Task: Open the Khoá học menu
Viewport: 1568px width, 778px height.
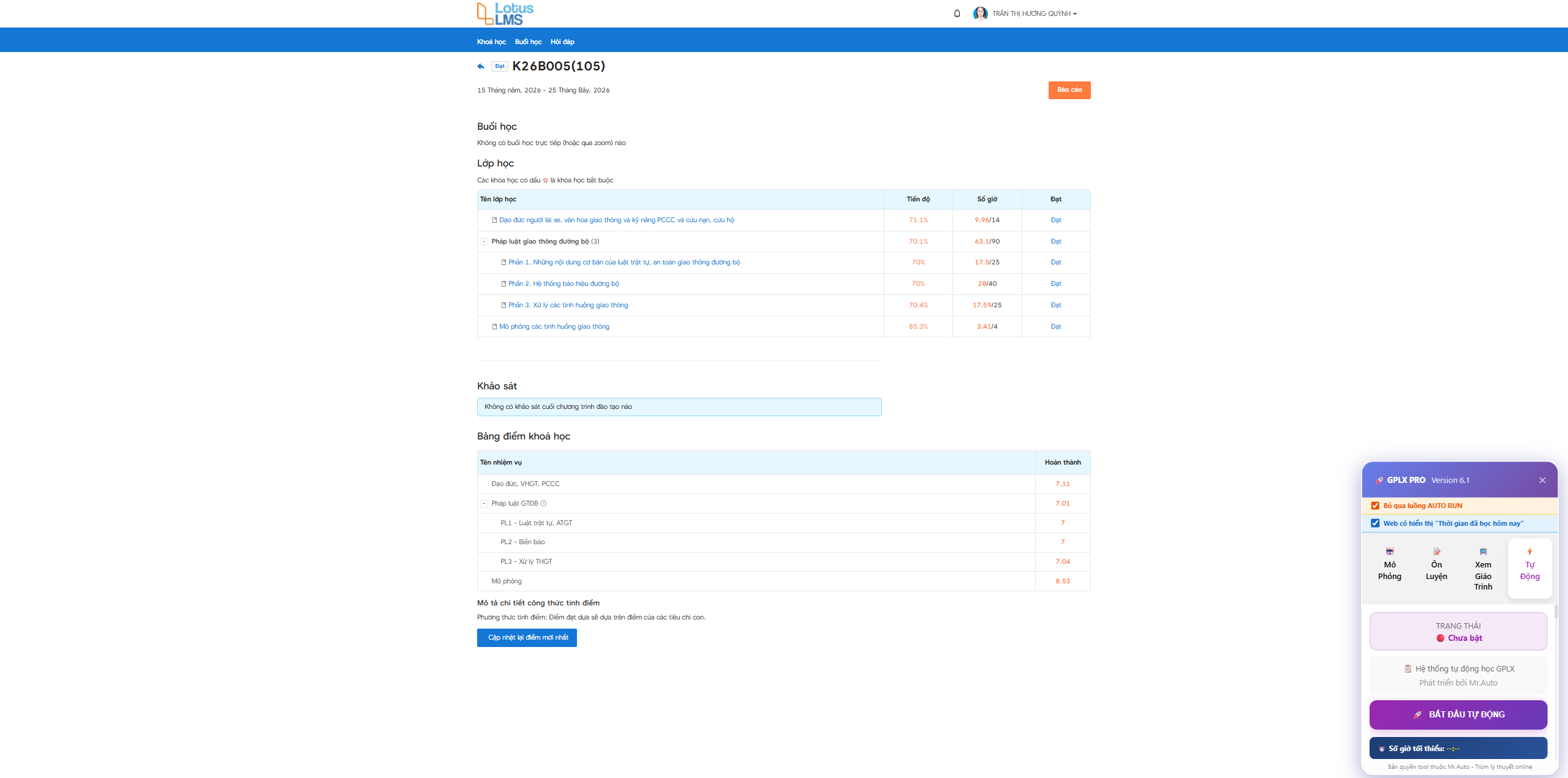Action: 491,42
